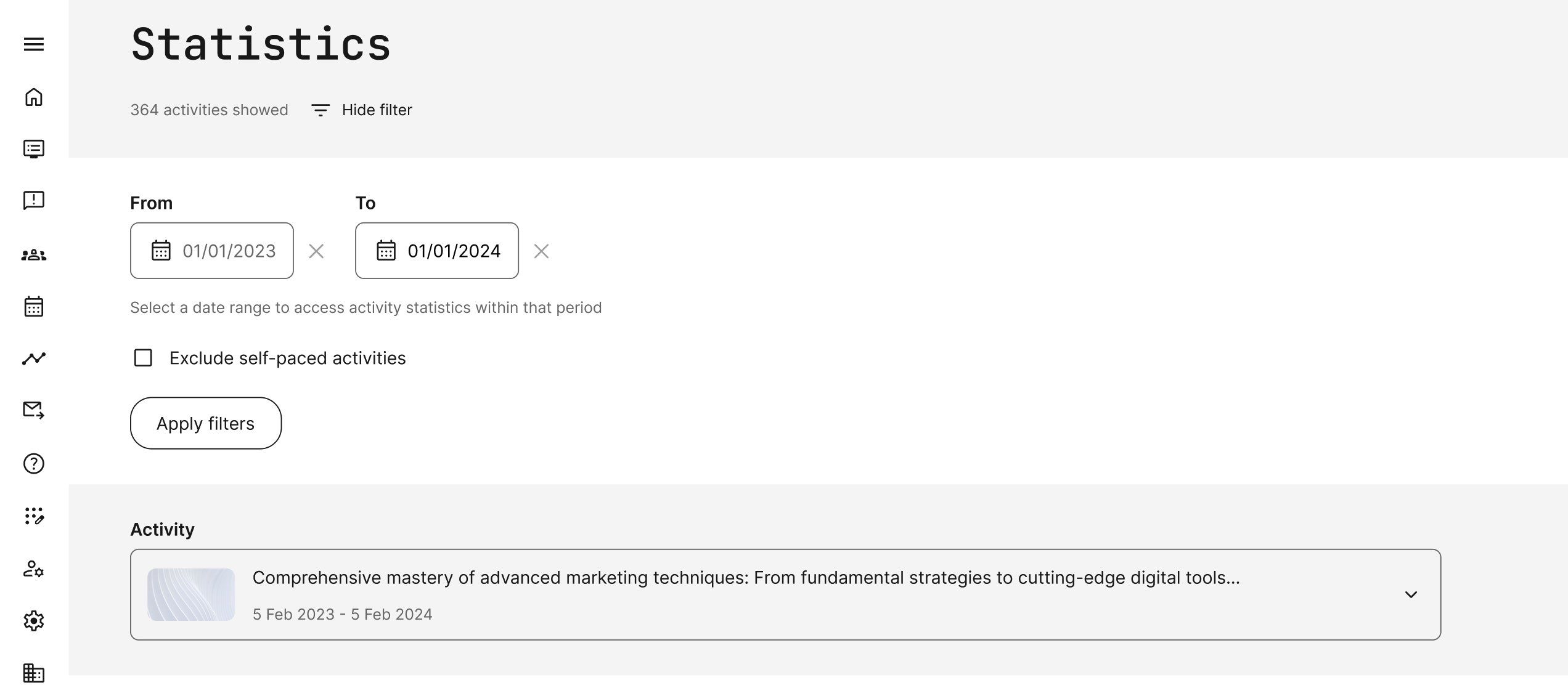Viewport: 1568px width, 696px height.
Task: Expand the Activity dropdown chevron
Action: pyautogui.click(x=1411, y=594)
